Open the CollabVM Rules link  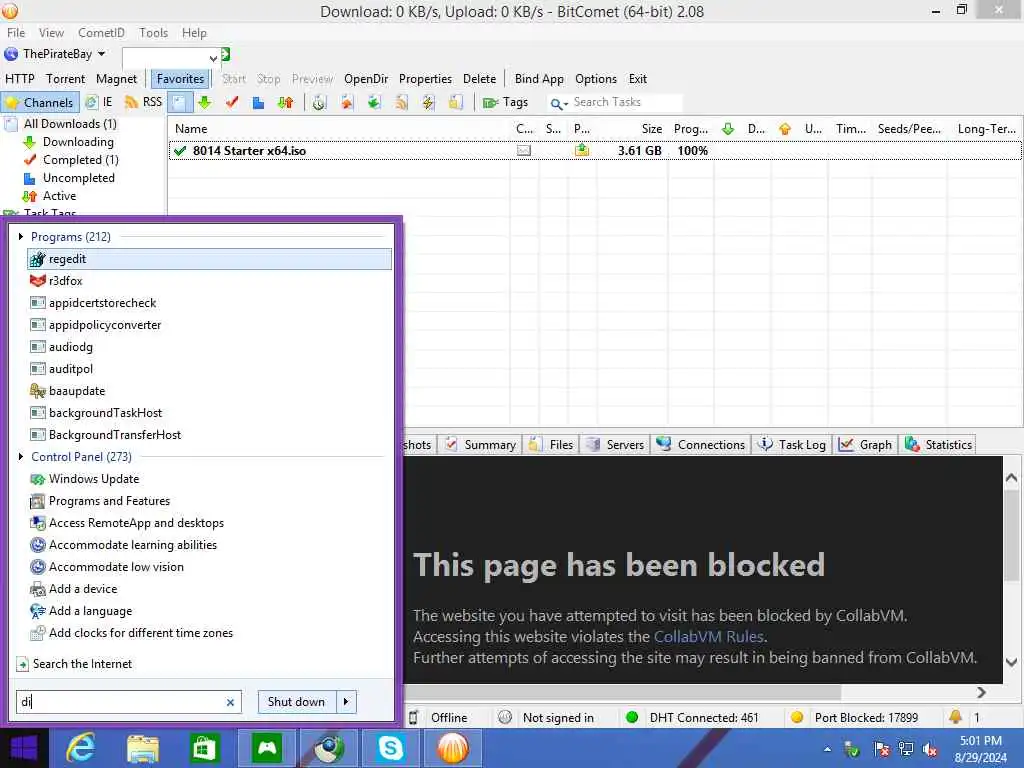point(709,637)
